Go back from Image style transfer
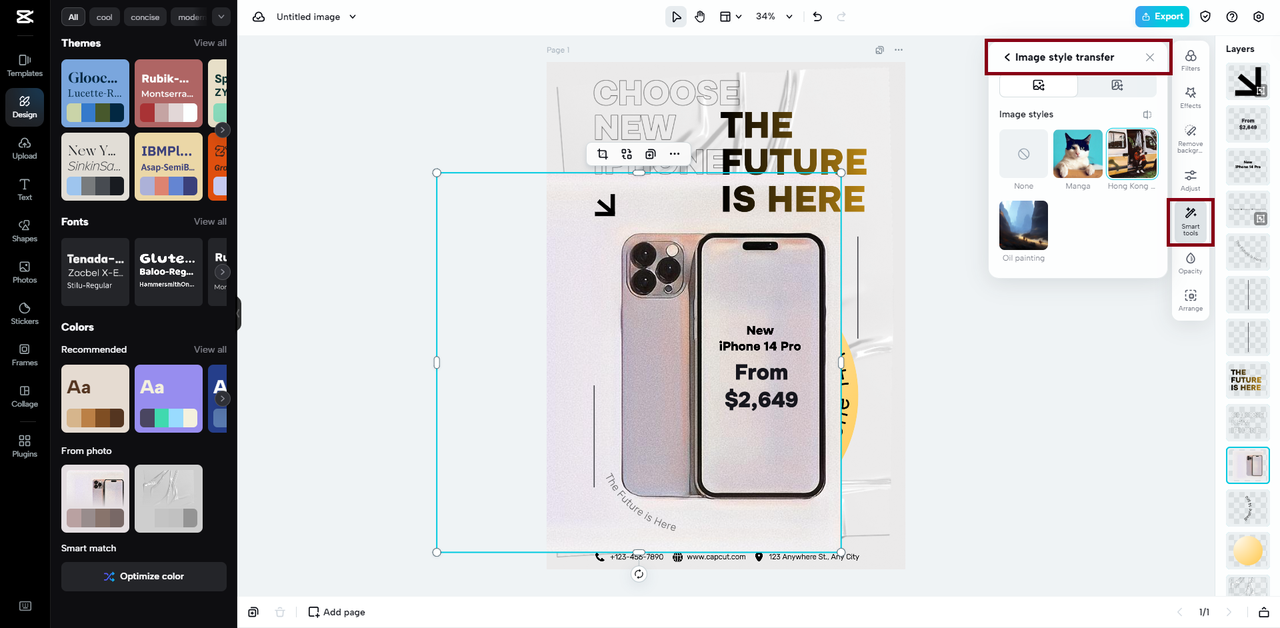 point(1007,57)
